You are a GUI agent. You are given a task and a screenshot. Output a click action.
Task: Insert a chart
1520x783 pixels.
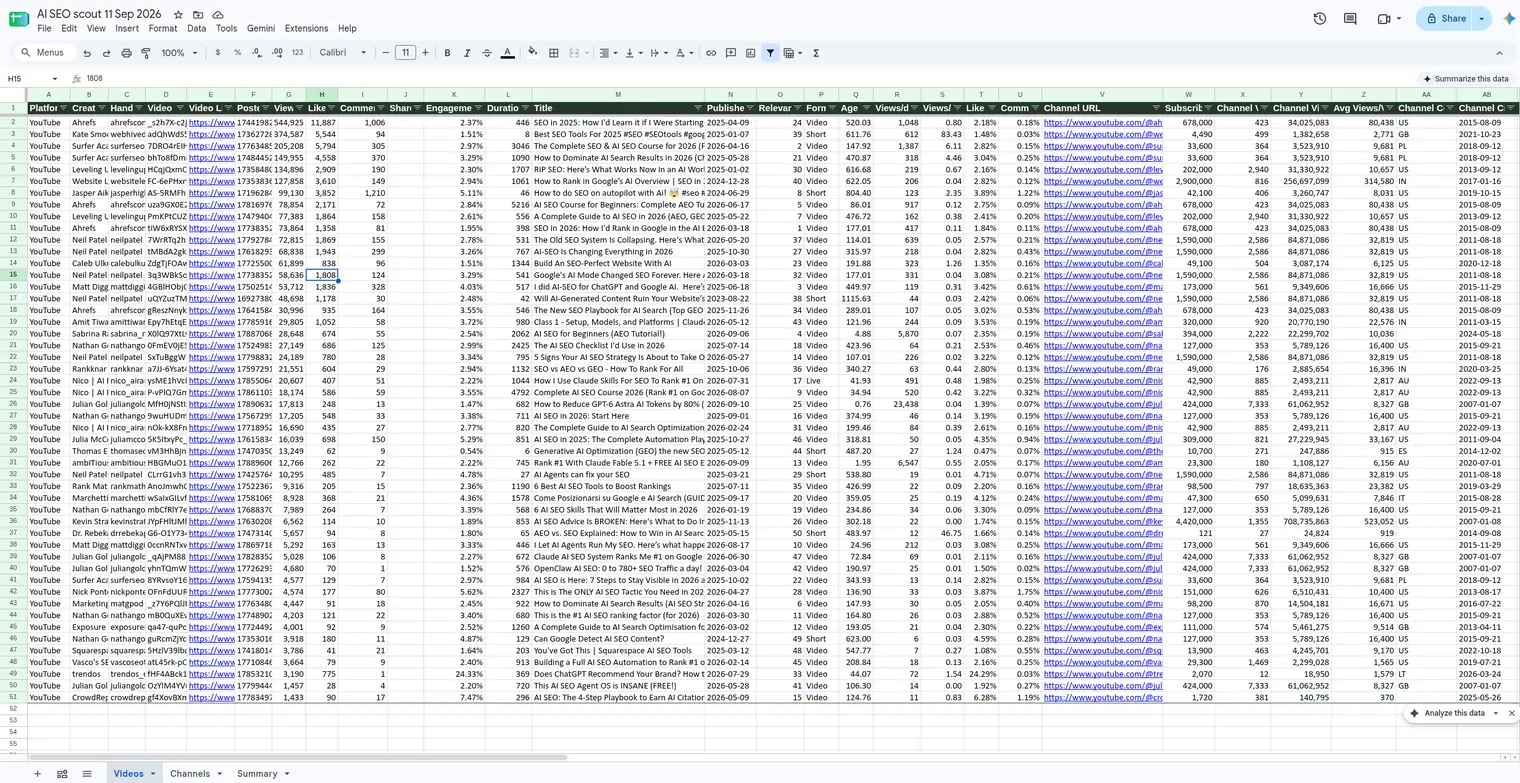tap(750, 53)
